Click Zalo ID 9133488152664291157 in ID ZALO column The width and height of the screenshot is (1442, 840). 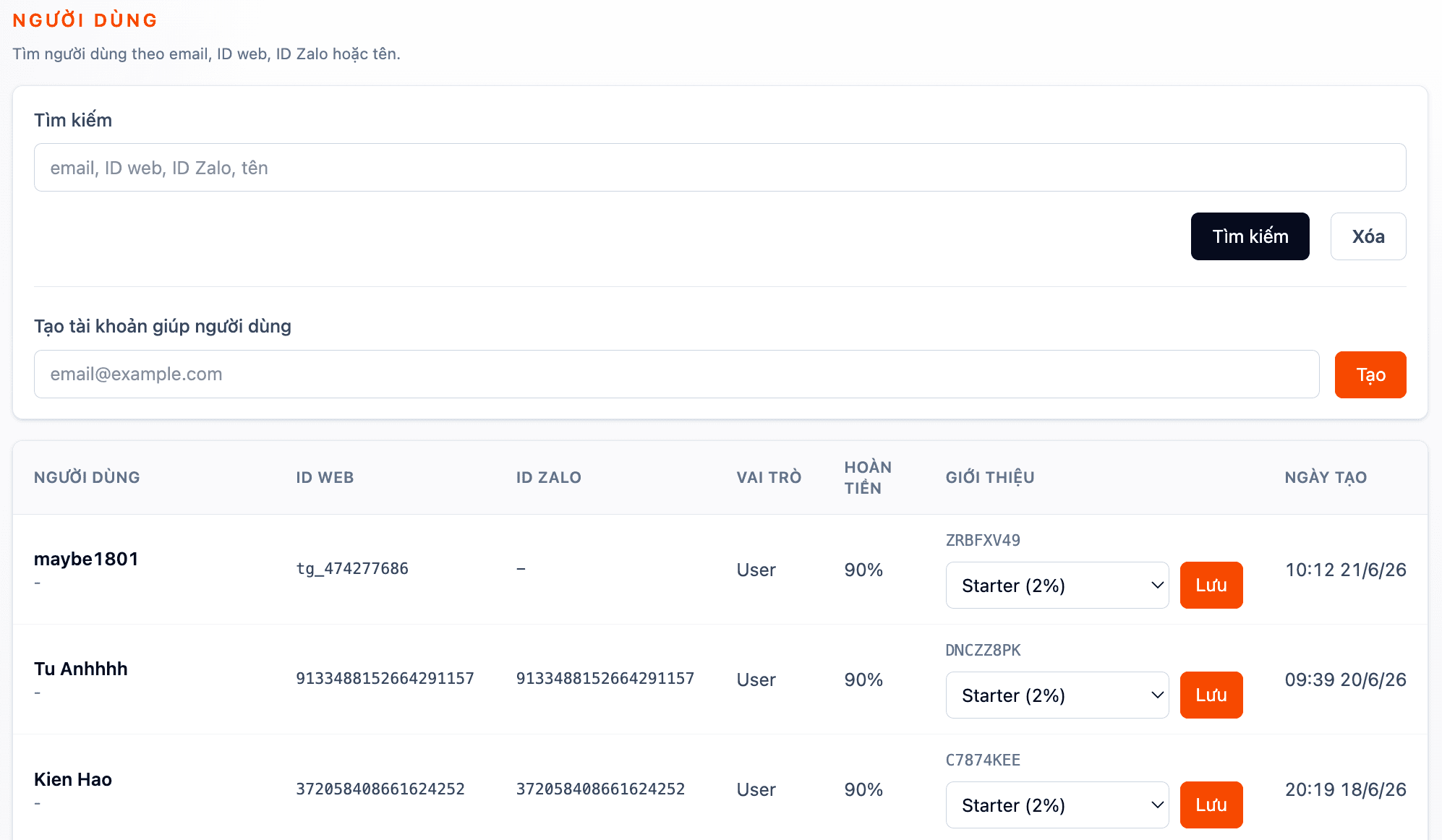pyautogui.click(x=605, y=679)
